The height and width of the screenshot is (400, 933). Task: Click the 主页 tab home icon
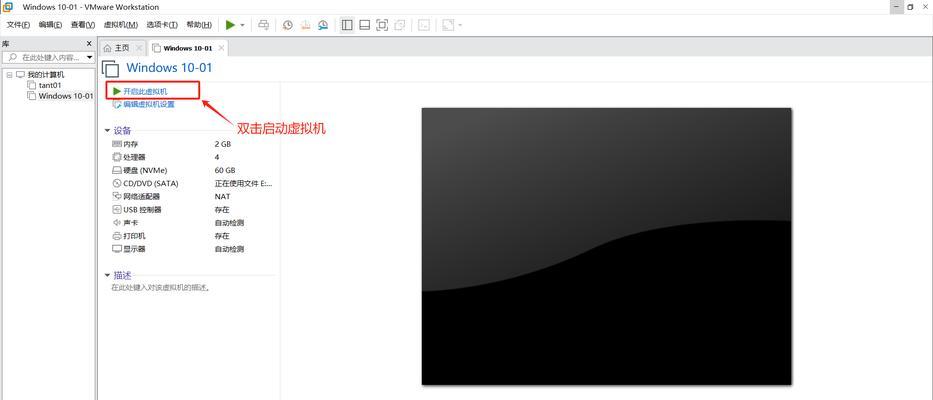click(107, 48)
